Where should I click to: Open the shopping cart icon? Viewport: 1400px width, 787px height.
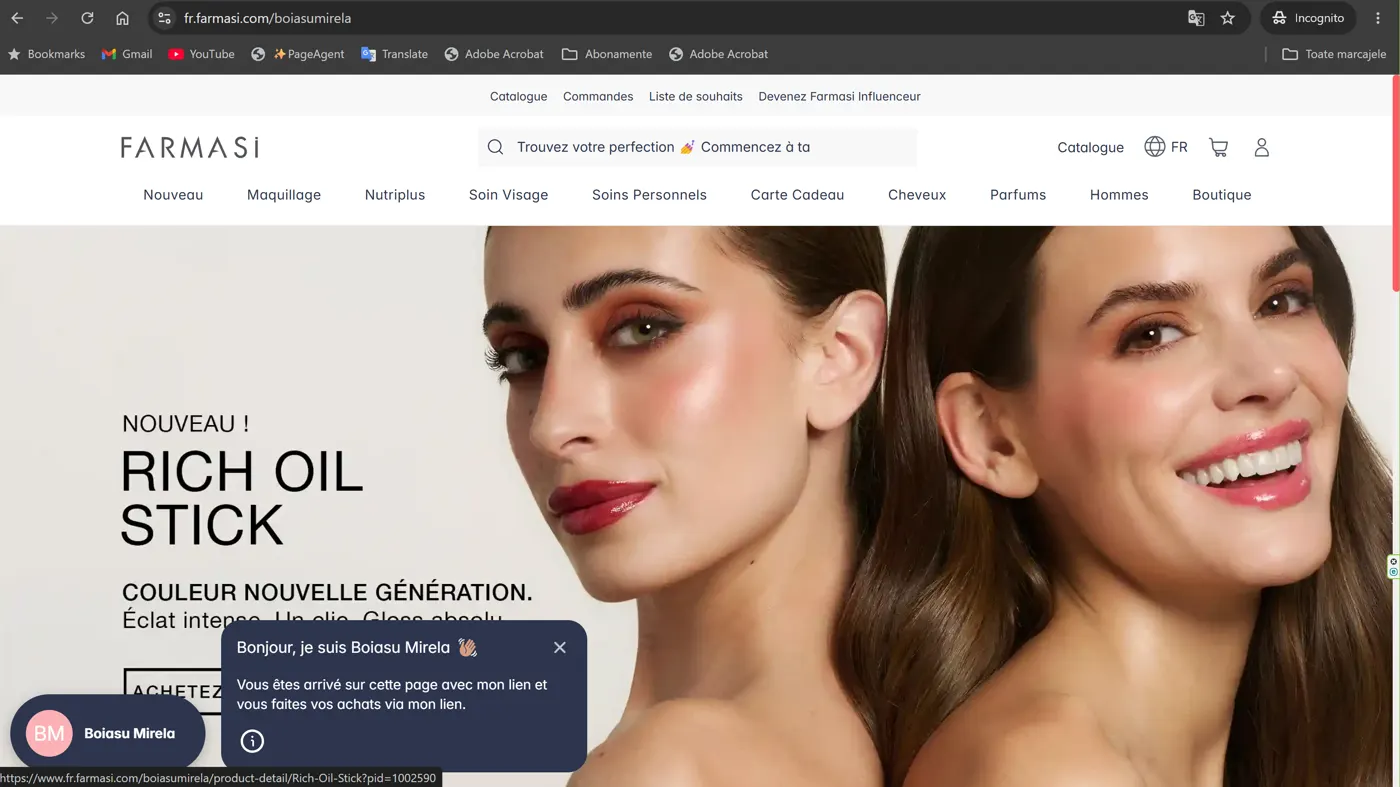(x=1218, y=147)
